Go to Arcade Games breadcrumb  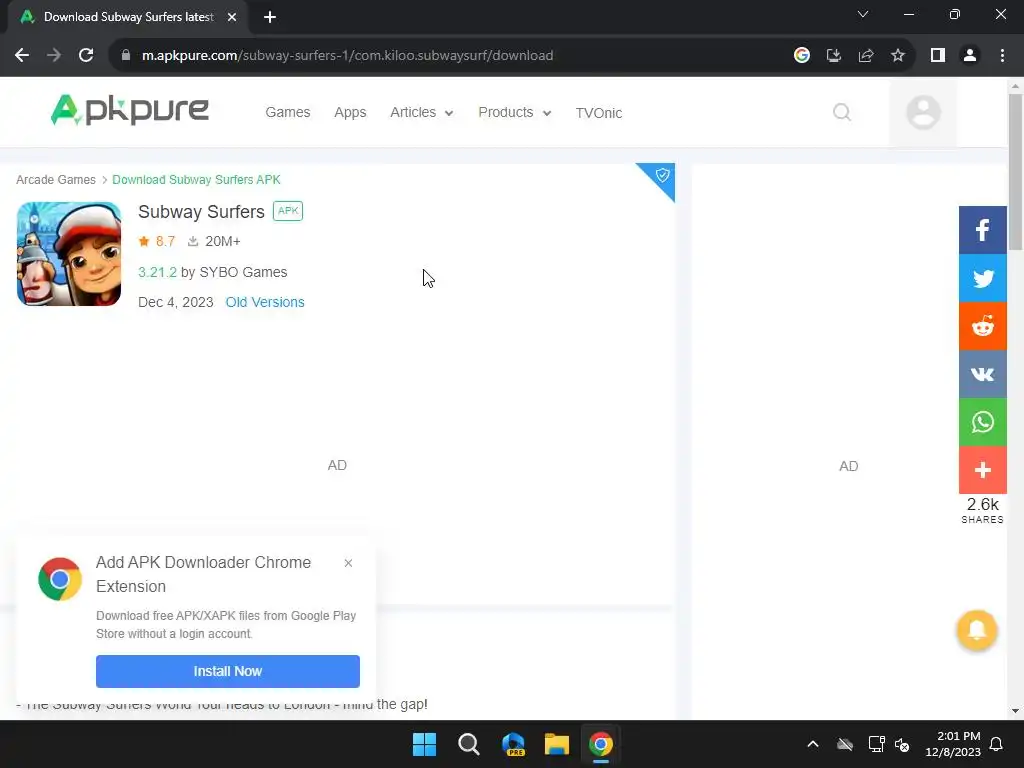coord(56,180)
